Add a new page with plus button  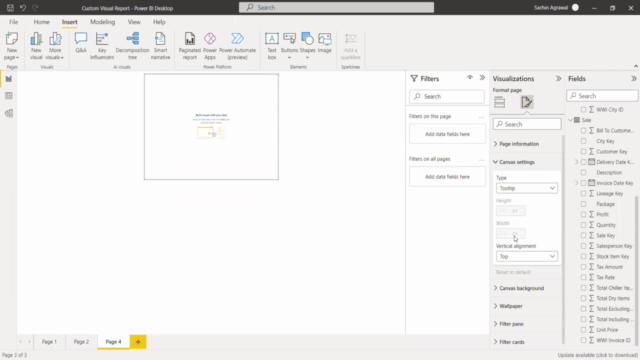[x=138, y=342]
